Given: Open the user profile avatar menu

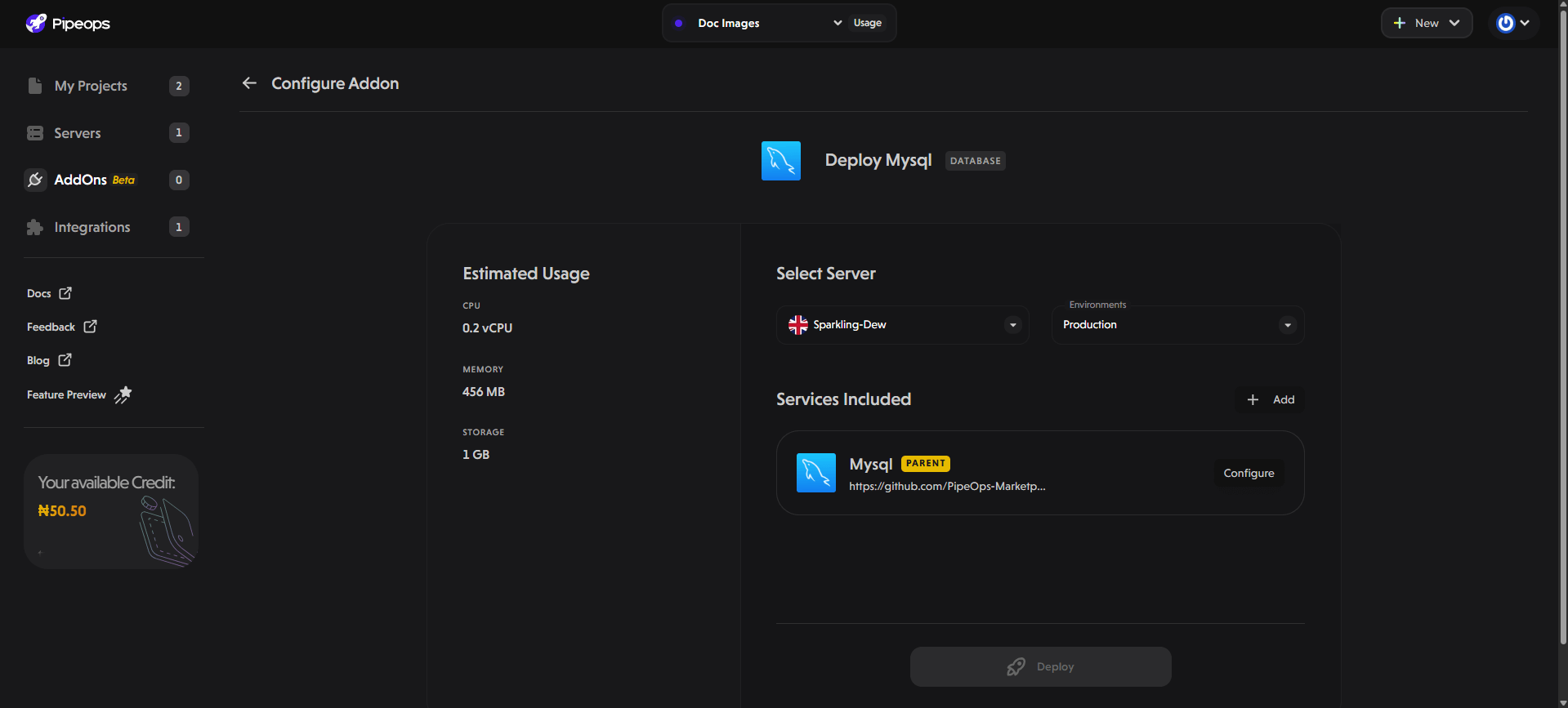Looking at the screenshot, I should click(1513, 23).
